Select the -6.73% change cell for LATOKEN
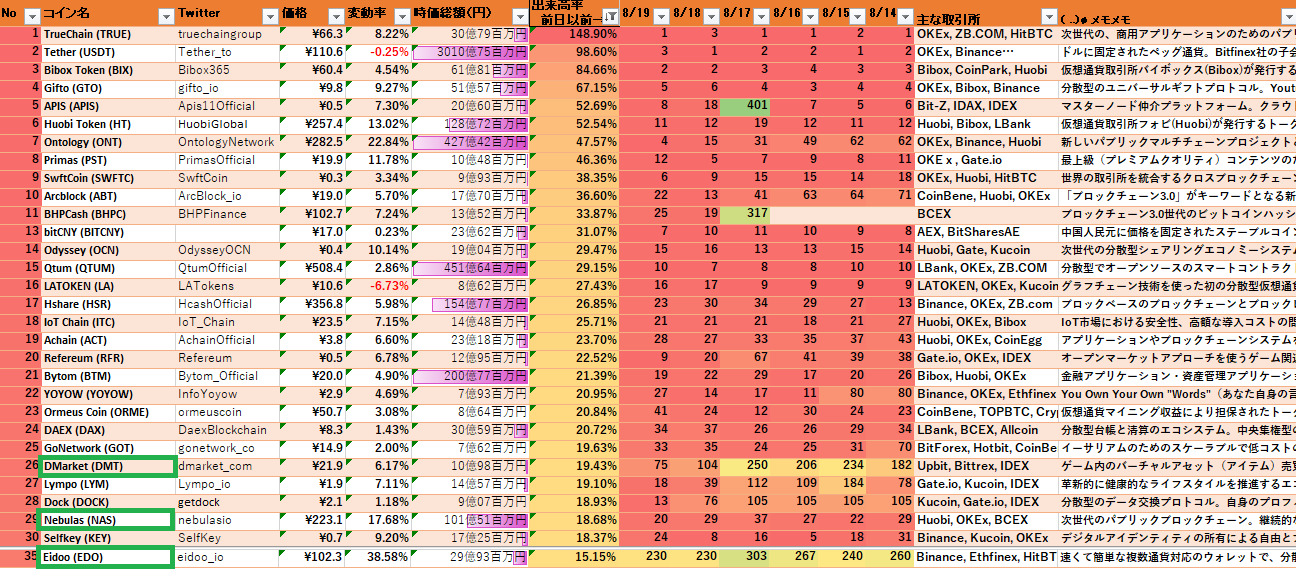 378,286
